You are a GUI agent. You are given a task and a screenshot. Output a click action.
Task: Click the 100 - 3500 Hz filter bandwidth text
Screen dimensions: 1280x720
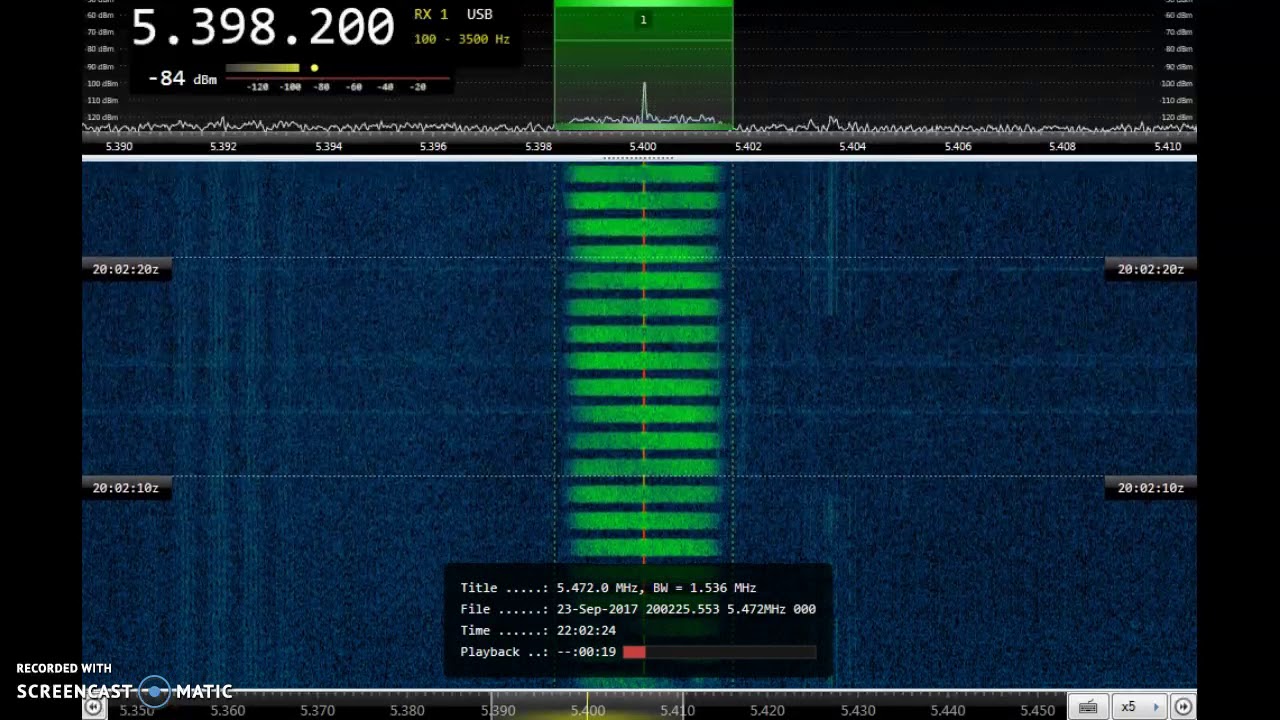461,39
